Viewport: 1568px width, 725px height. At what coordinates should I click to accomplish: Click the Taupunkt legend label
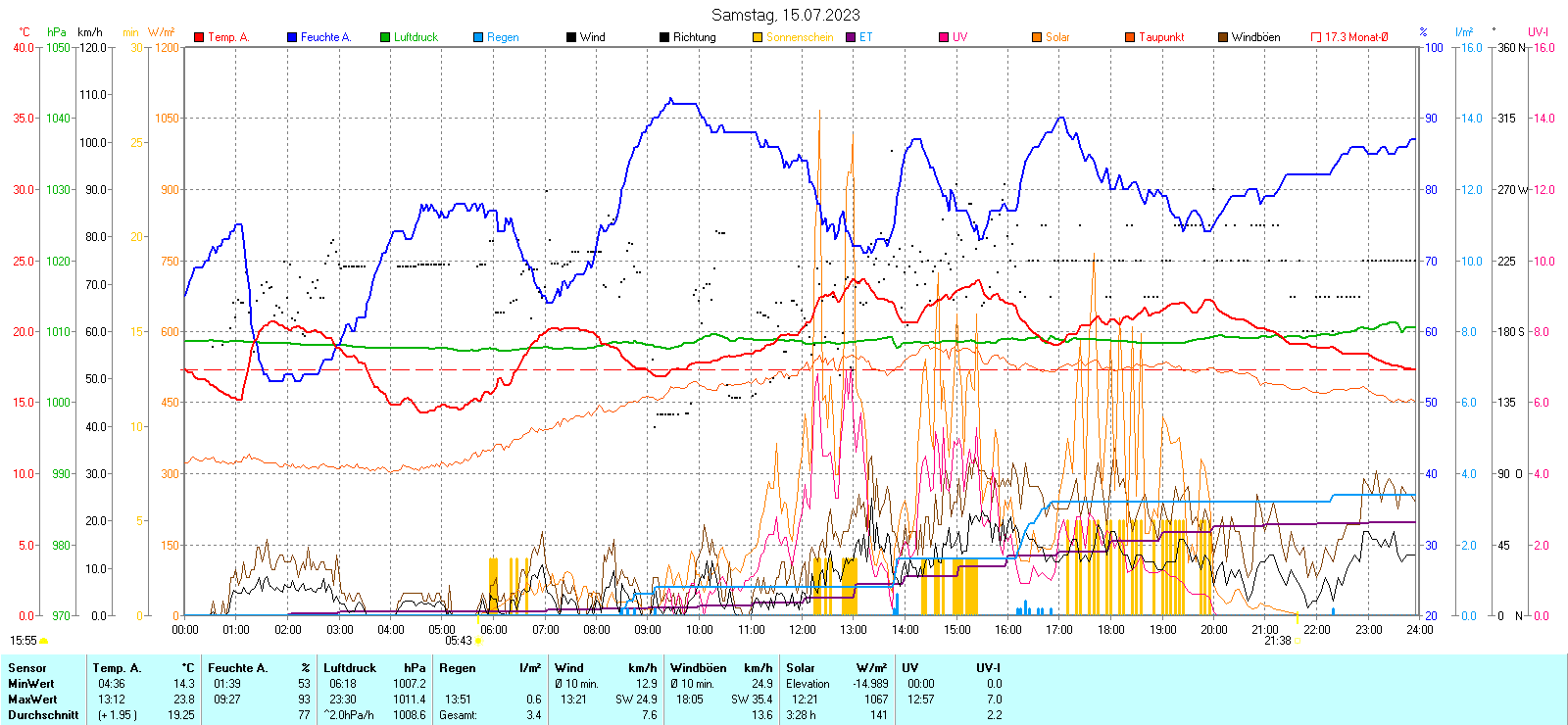pyautogui.click(x=1161, y=37)
